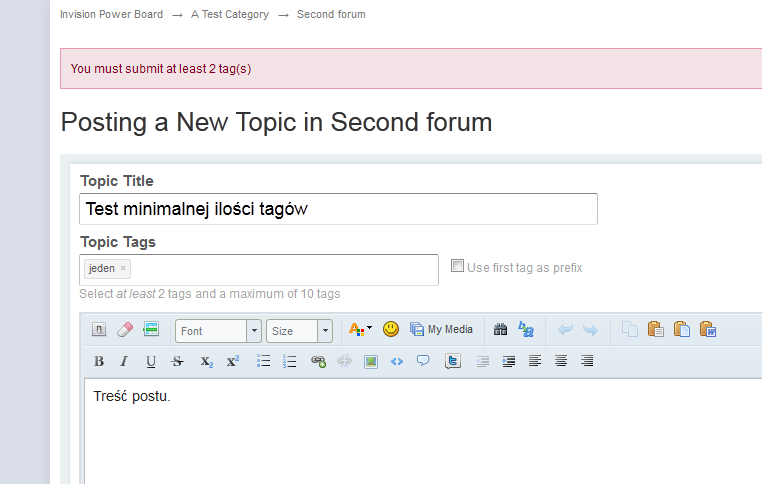
Task: Toggle strikethrough formatting
Action: pos(177,361)
